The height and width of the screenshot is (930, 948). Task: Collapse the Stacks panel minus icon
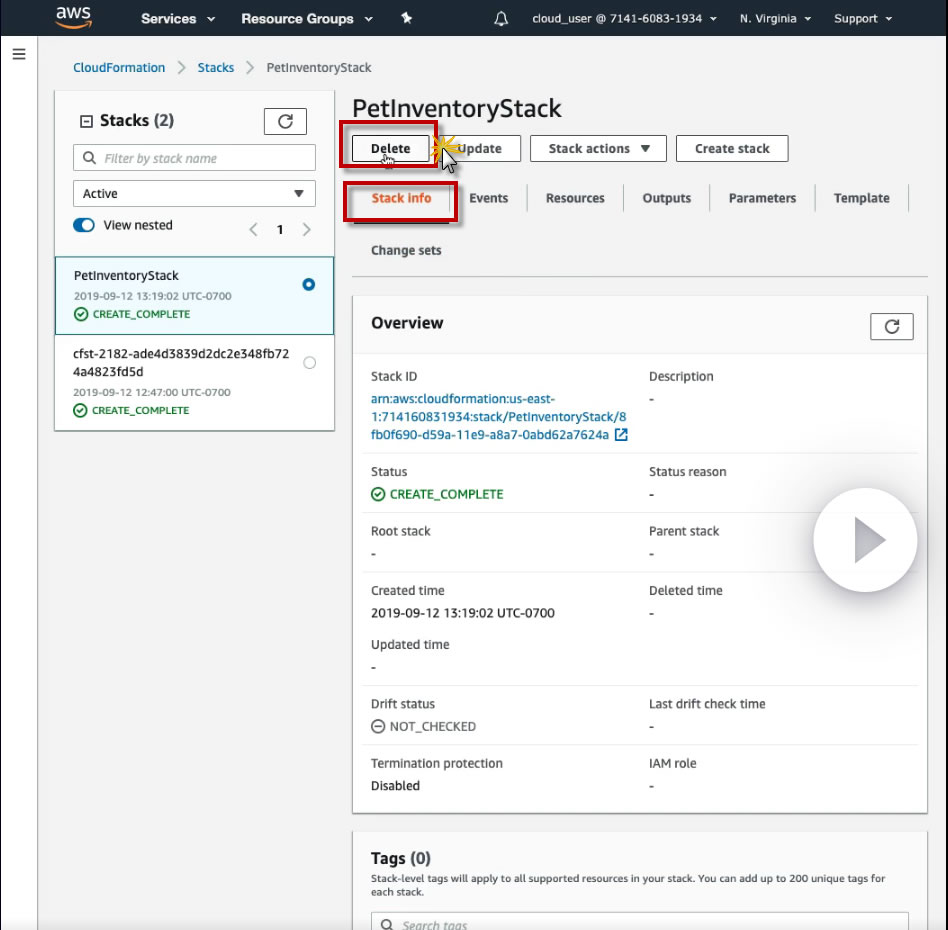coord(86,122)
